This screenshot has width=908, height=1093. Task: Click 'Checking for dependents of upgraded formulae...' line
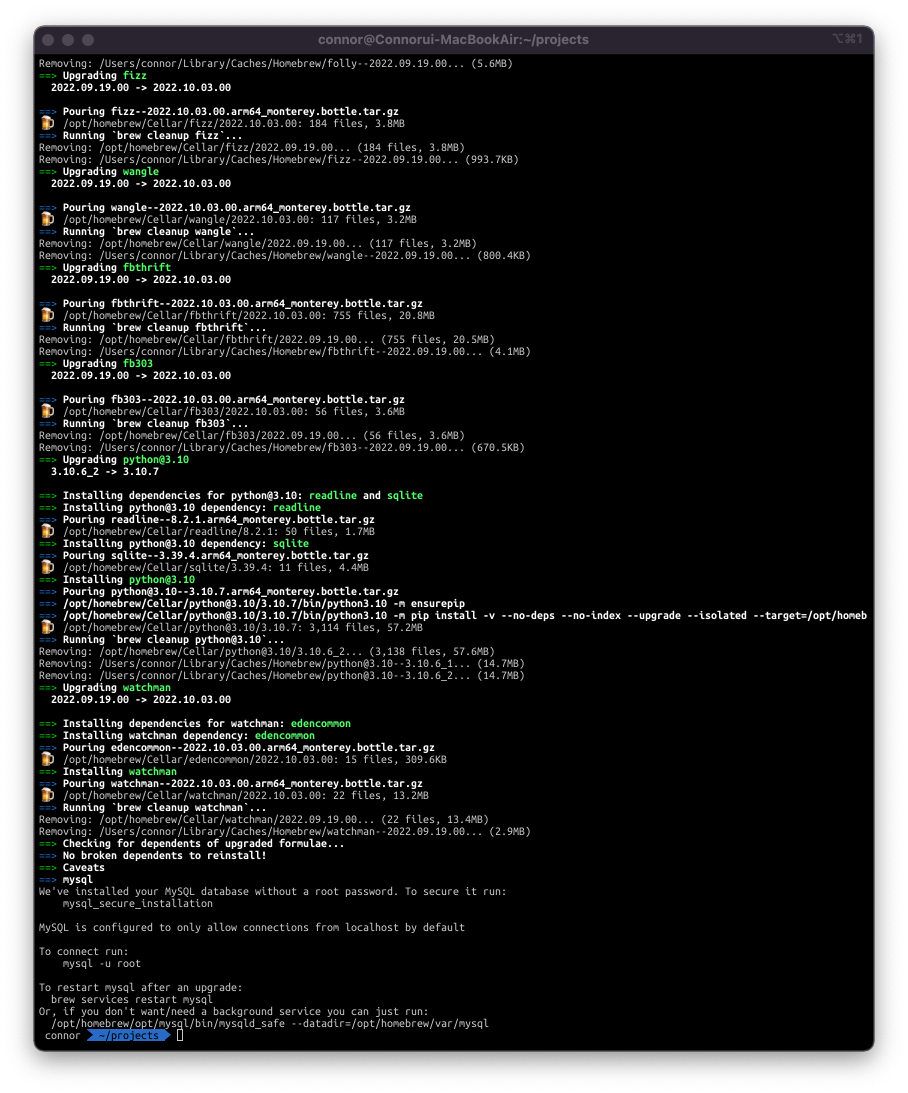click(x=192, y=843)
